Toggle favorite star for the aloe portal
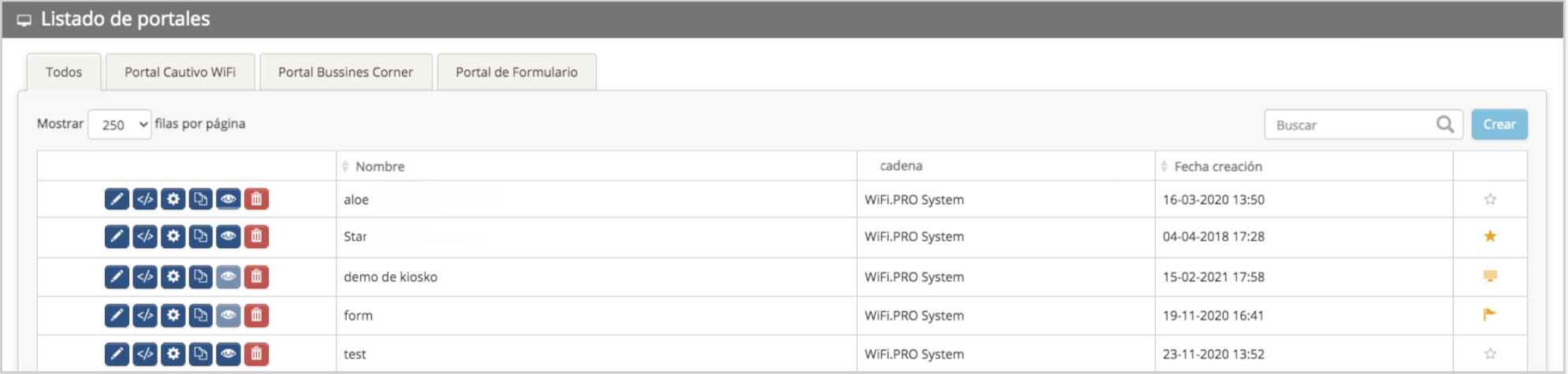The height and width of the screenshot is (374, 1568). [x=1490, y=199]
